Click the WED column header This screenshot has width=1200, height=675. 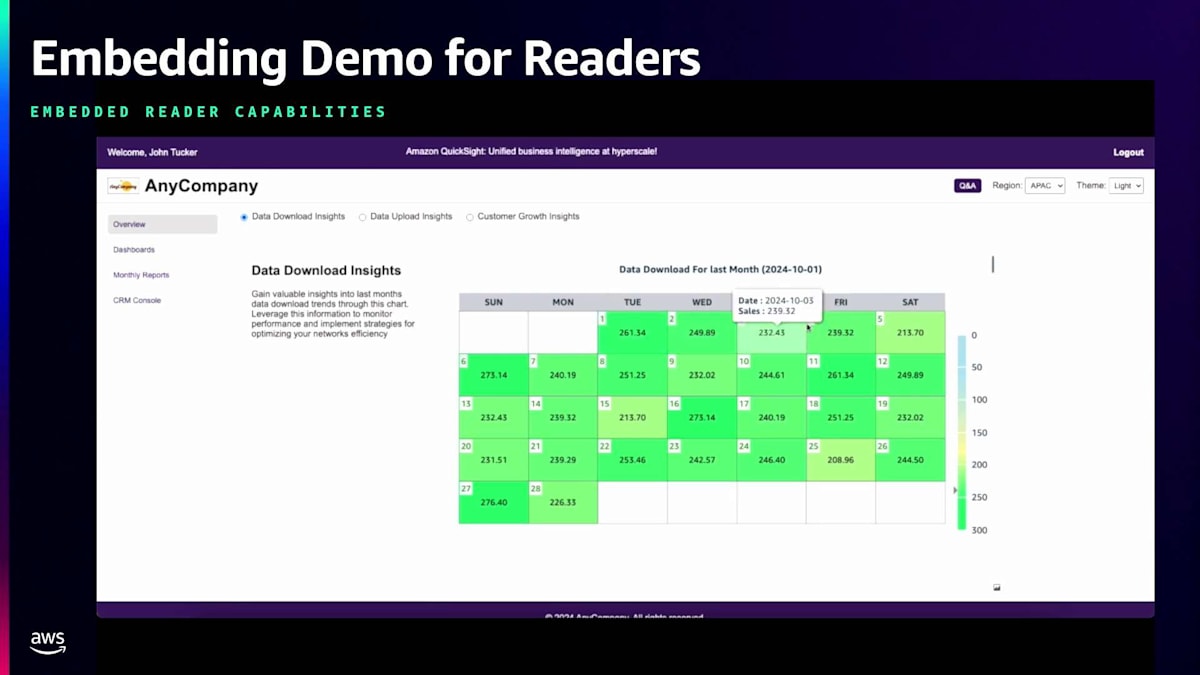tap(702, 302)
